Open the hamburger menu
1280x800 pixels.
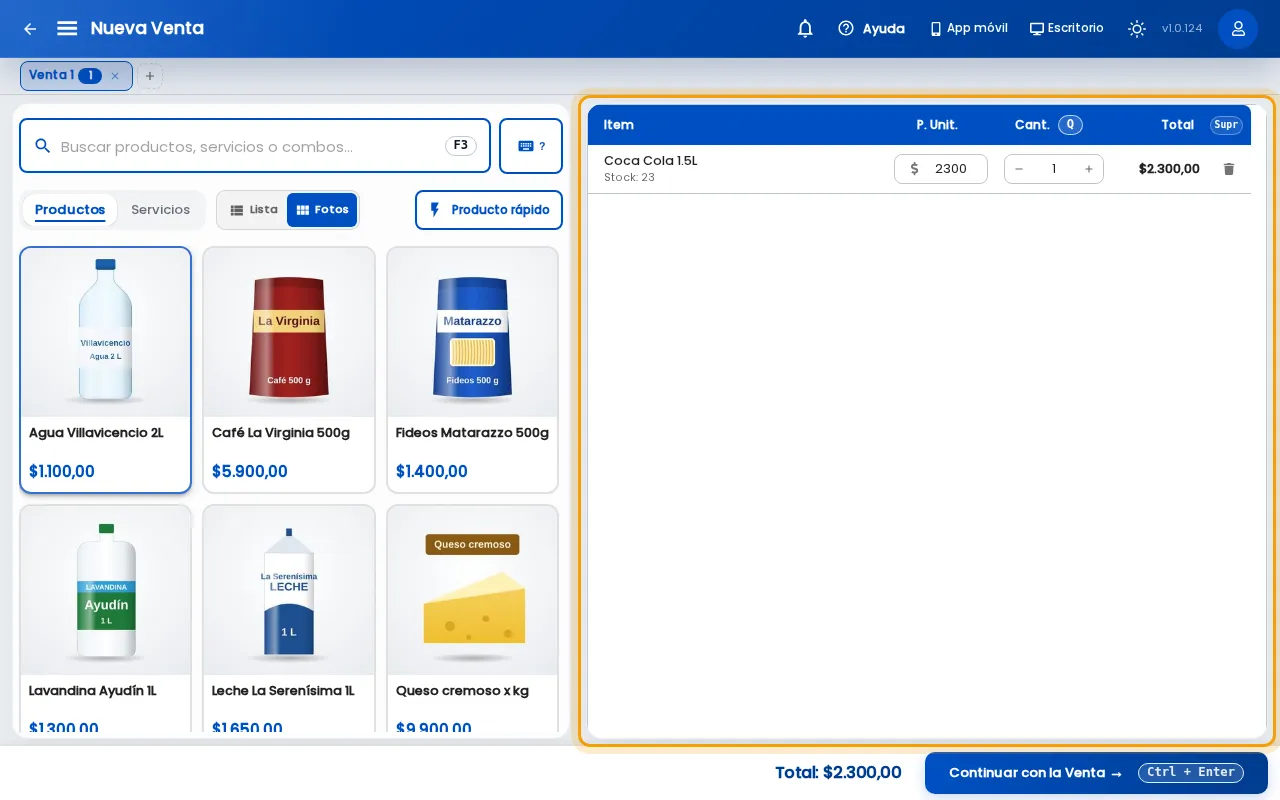coord(67,28)
